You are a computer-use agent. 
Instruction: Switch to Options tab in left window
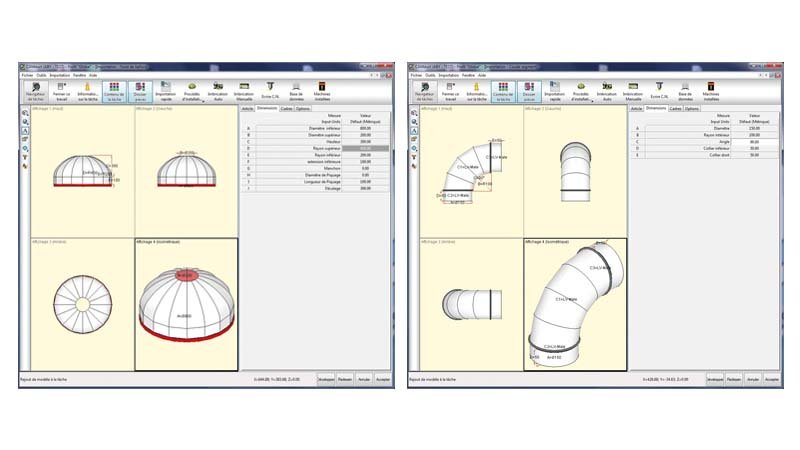tap(303, 108)
